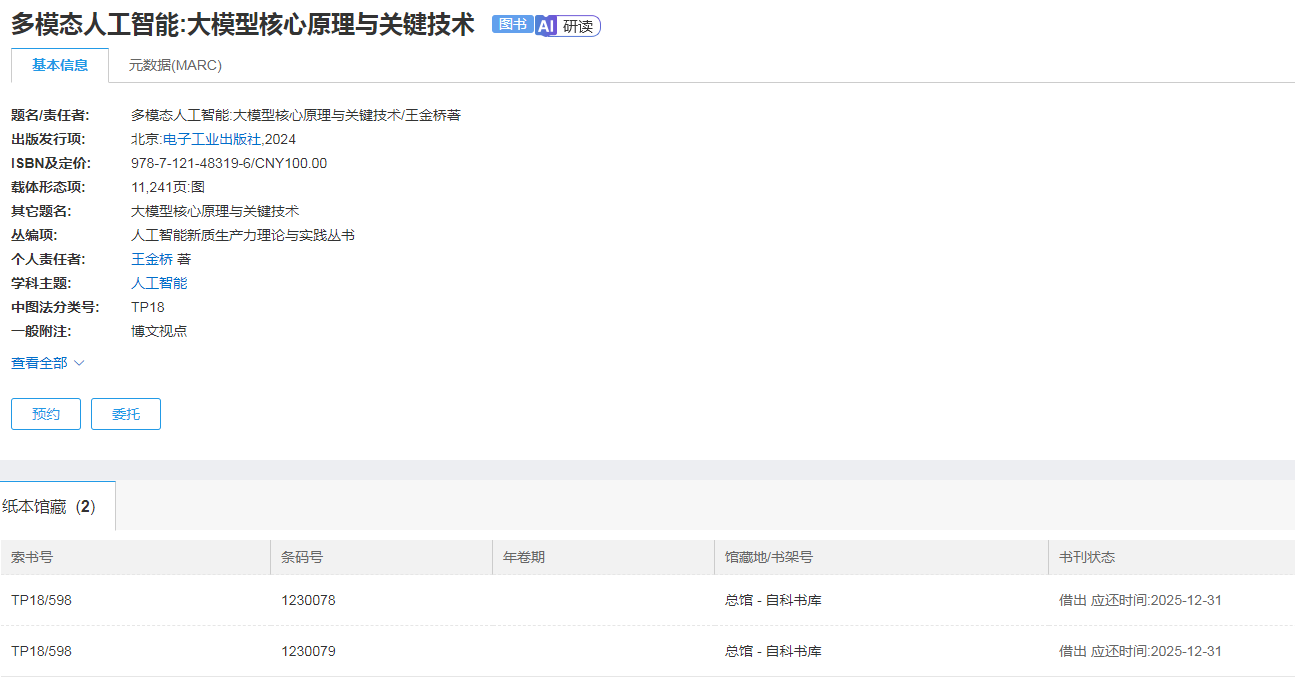Click the 图书 type badge next to the title
Screen dimensions: 1295x677
512,26
